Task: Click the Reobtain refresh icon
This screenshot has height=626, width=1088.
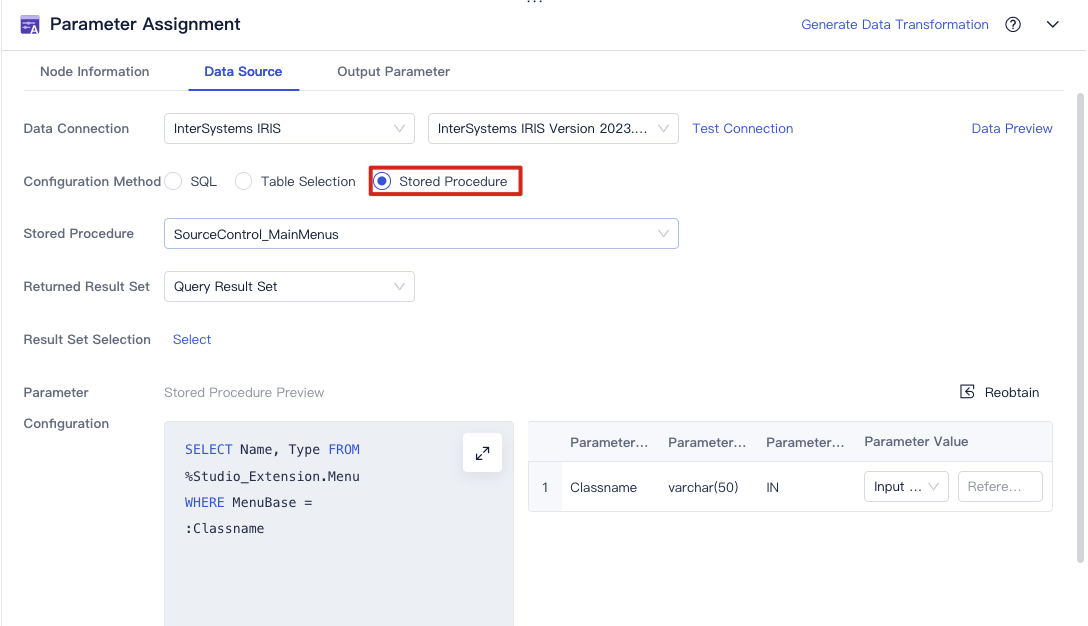Action: [967, 392]
